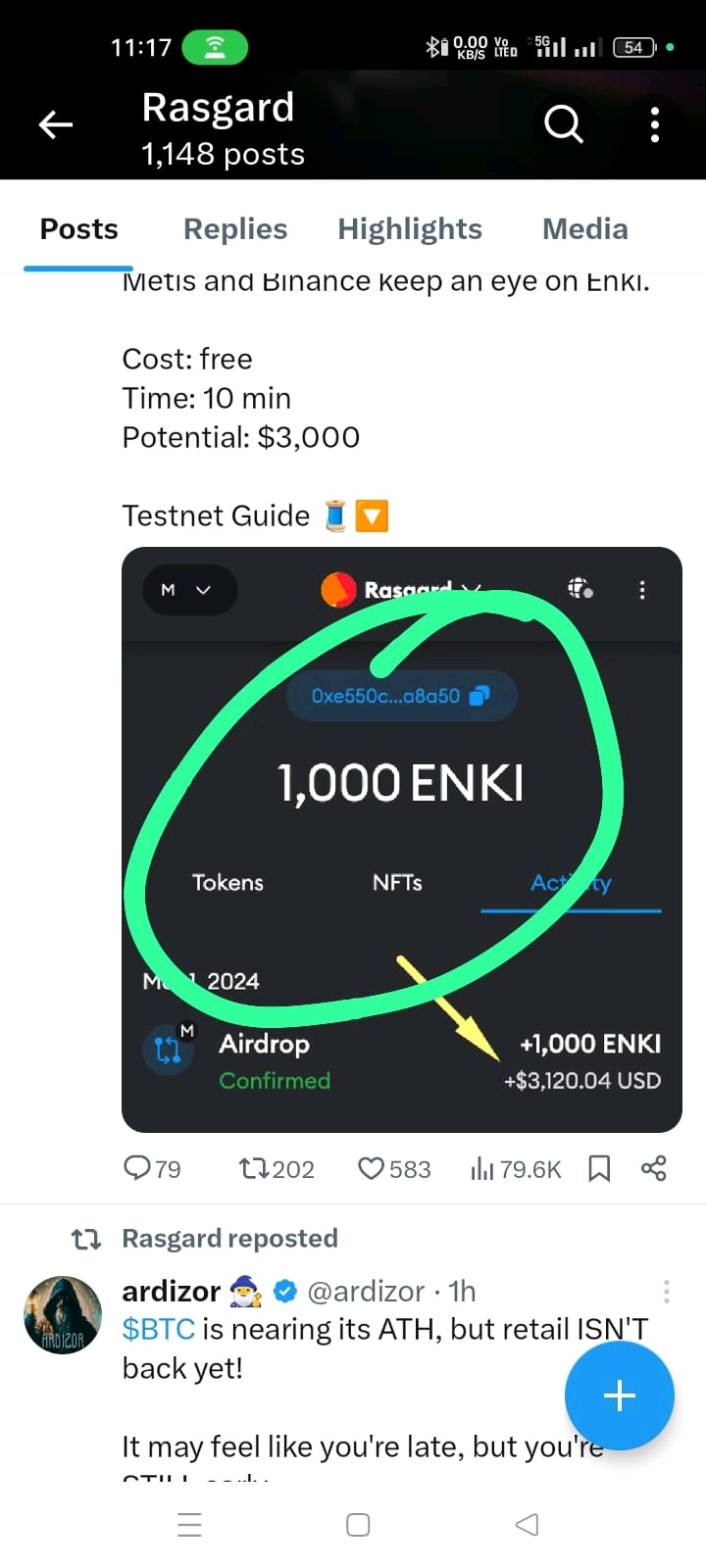Switch to the Highlights tab
This screenshot has height=1568, width=706.
(x=410, y=229)
